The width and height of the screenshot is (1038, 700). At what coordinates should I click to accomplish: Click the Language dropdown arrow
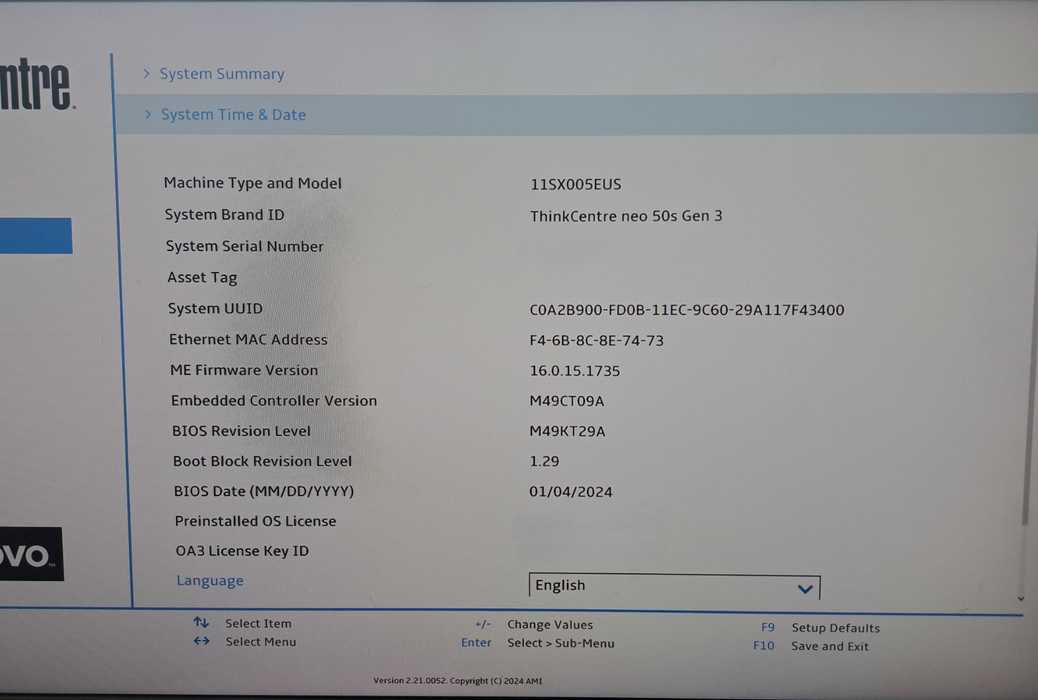pyautogui.click(x=805, y=589)
